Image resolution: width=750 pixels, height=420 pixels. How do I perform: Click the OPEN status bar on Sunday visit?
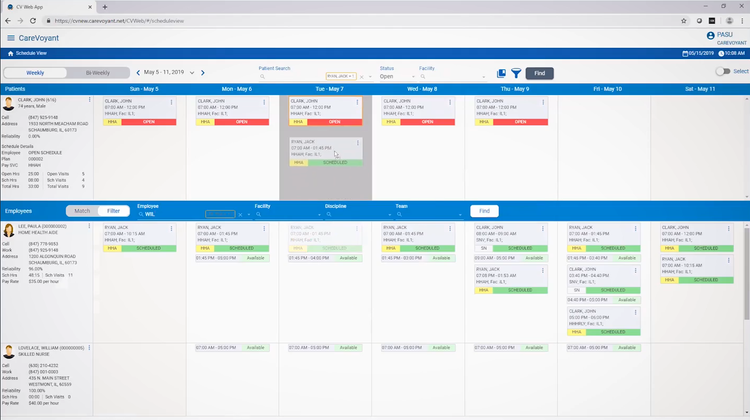[149, 122]
